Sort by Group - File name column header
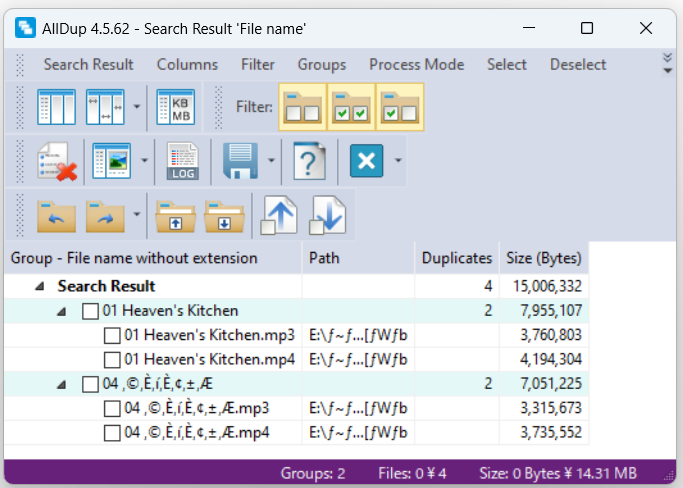The height and width of the screenshot is (488, 683). (x=153, y=258)
